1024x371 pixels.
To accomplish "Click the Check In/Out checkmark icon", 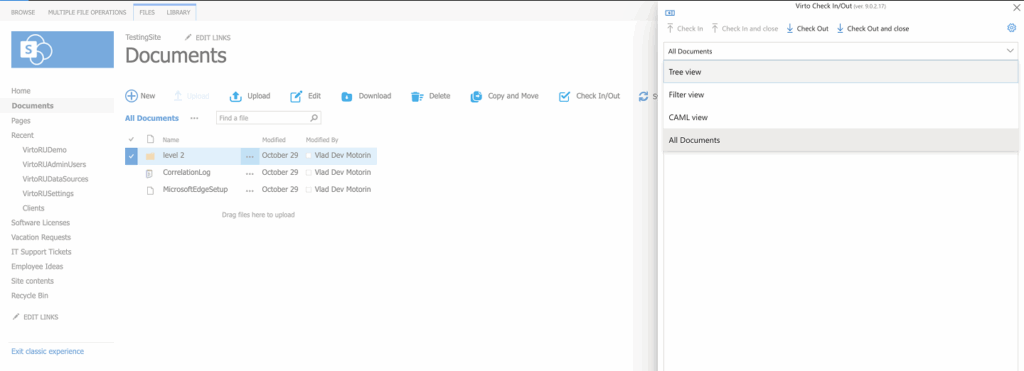I will pyautogui.click(x=564, y=97).
